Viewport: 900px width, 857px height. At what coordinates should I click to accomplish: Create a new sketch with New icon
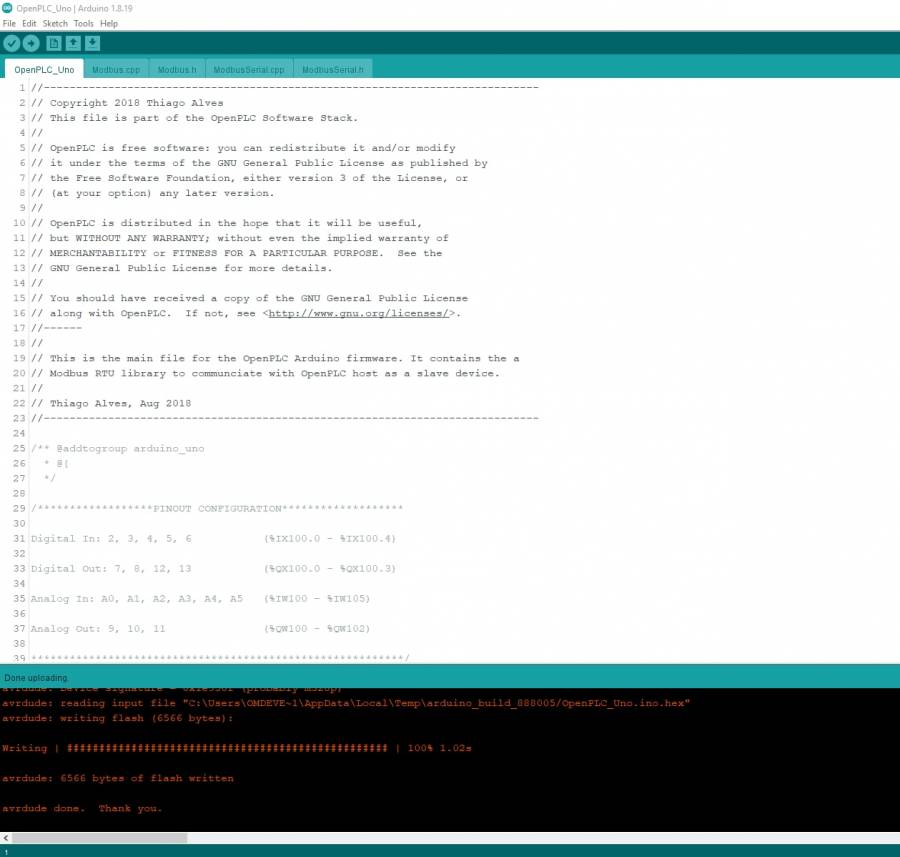(54, 43)
